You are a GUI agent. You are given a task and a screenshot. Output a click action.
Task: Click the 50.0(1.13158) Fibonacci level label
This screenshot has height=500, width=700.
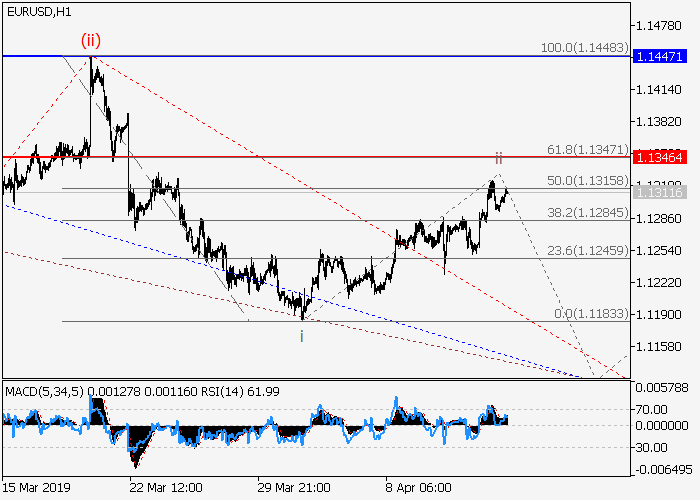[x=587, y=180]
